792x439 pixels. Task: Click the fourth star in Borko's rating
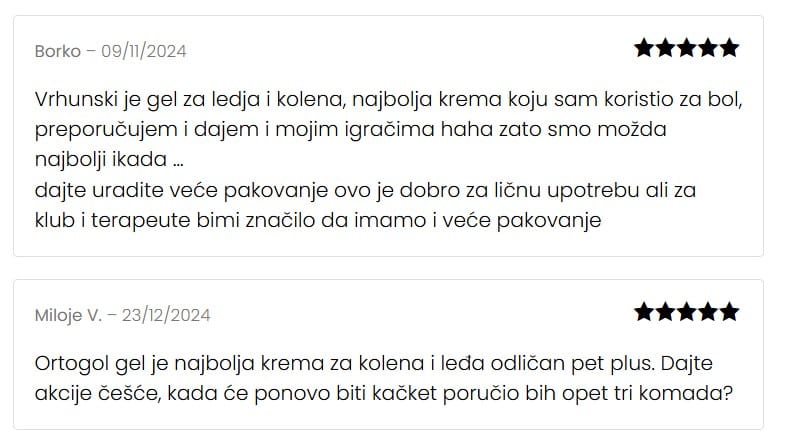click(708, 48)
